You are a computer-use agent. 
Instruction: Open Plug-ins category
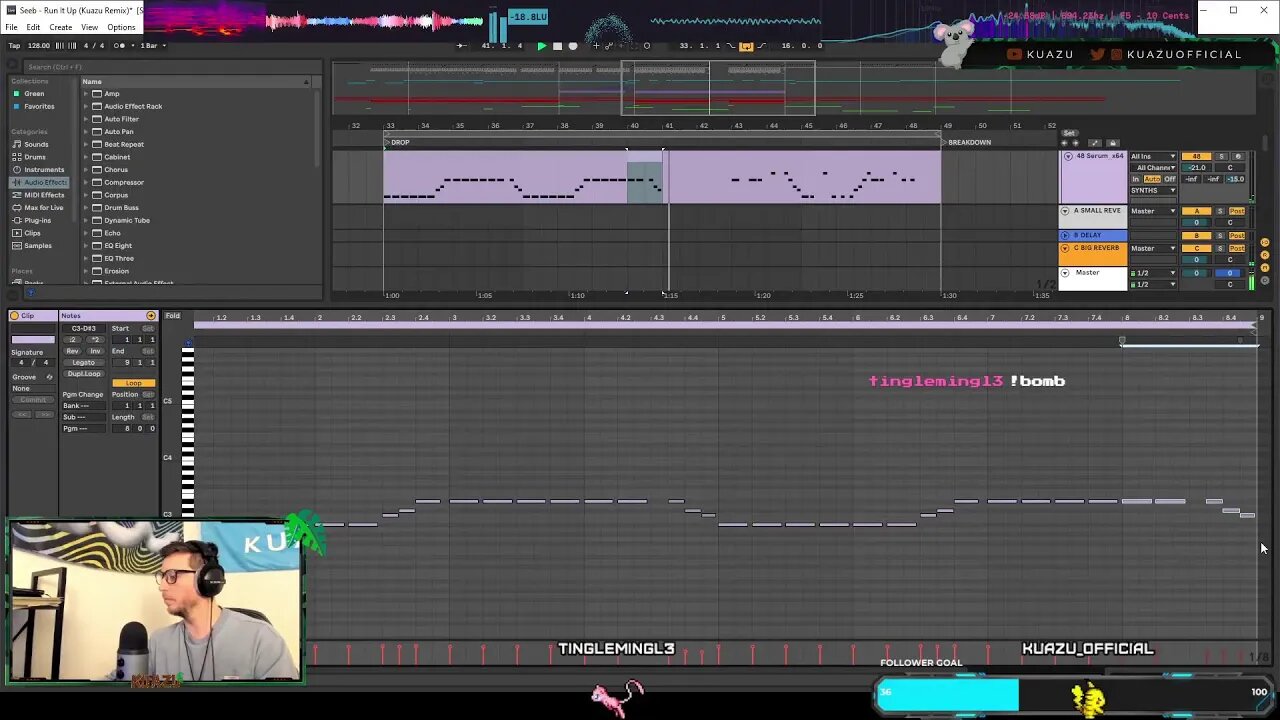(x=37, y=220)
